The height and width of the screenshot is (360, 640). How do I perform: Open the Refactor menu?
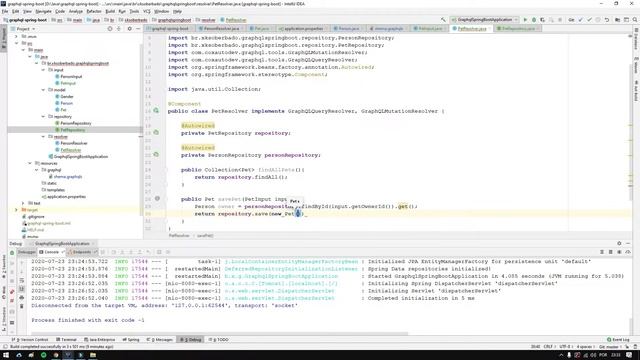click(x=93, y=11)
